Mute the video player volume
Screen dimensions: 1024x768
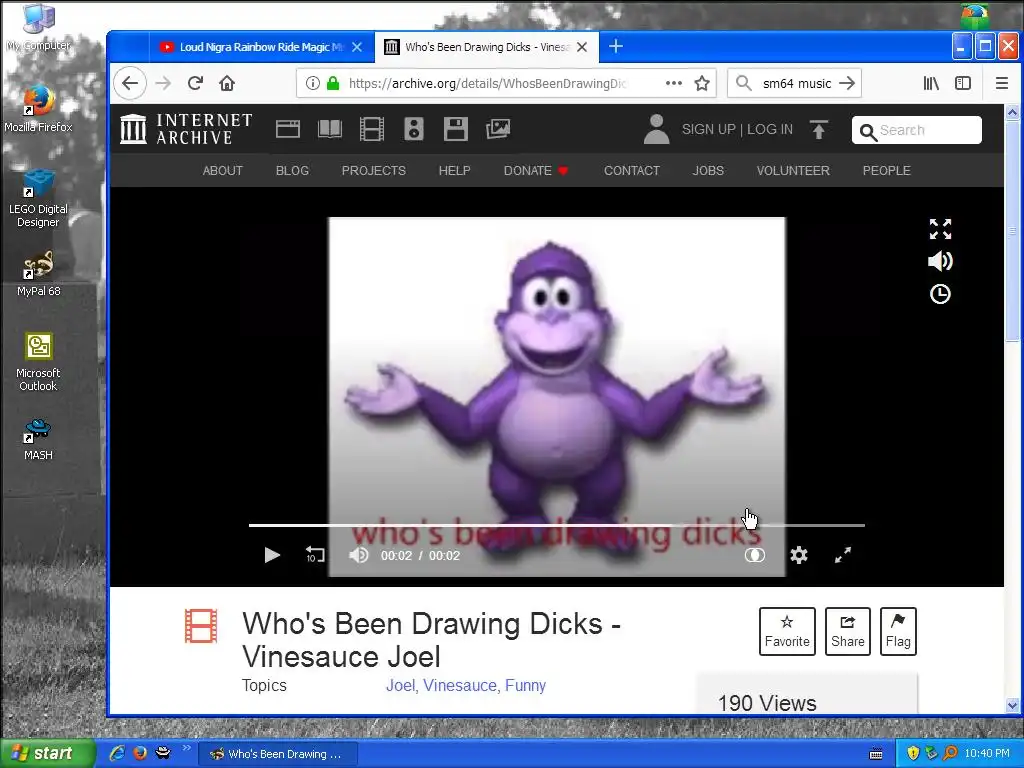(359, 555)
